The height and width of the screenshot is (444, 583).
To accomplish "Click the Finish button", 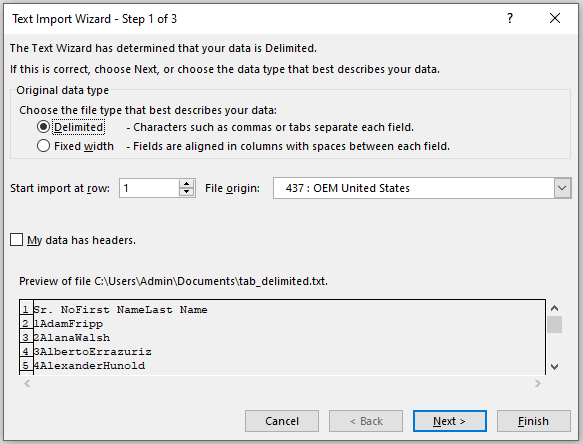I will 534,421.
